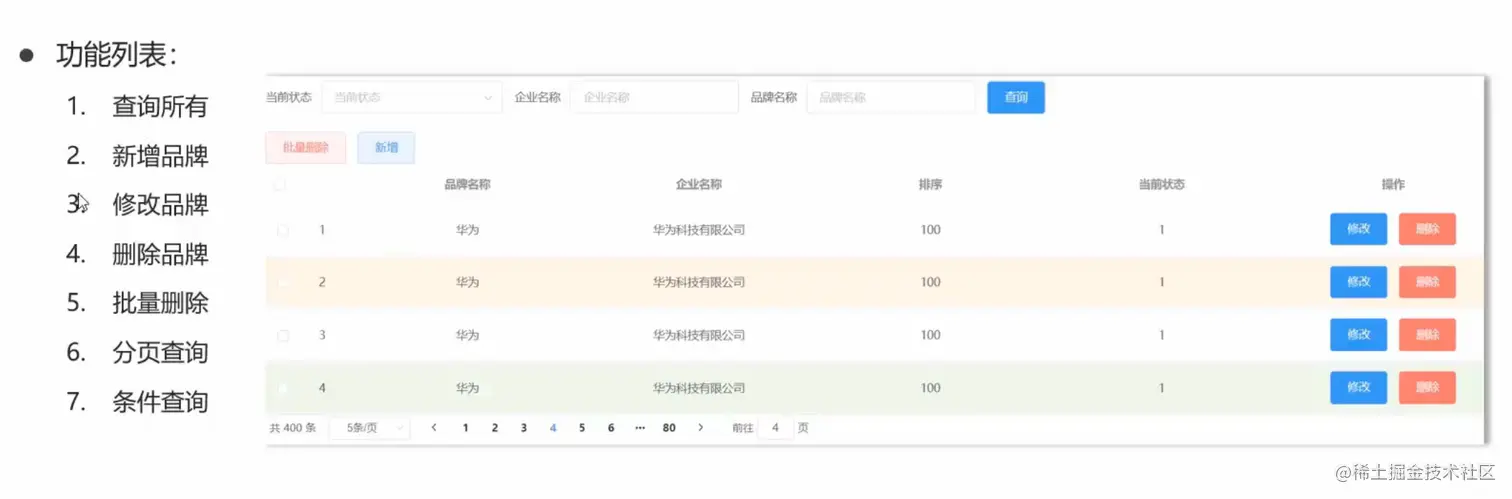Click list item 分页查询

tap(160, 352)
